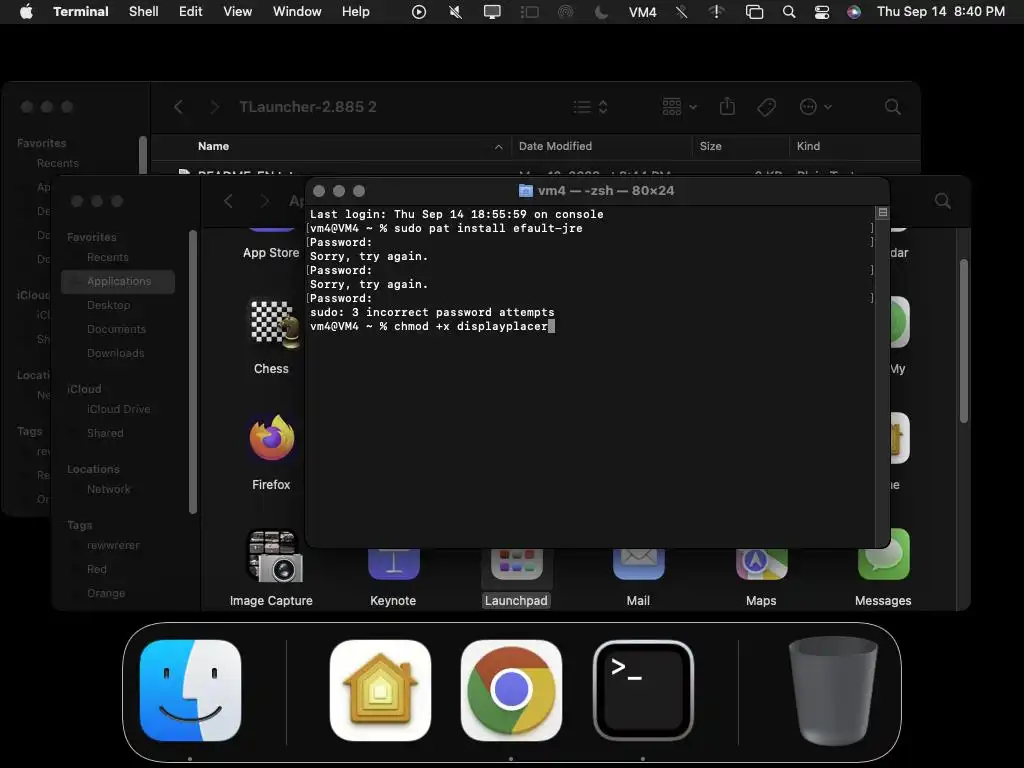The height and width of the screenshot is (768, 1024).
Task: Select the Red tag in sidebar
Action: coord(97,569)
